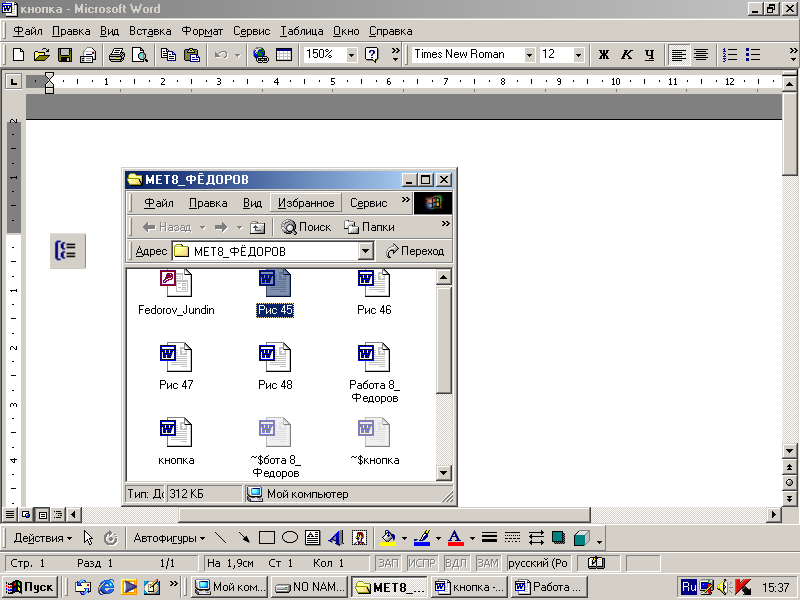Insert a text box
This screenshot has height=600, width=800.
[x=312, y=538]
